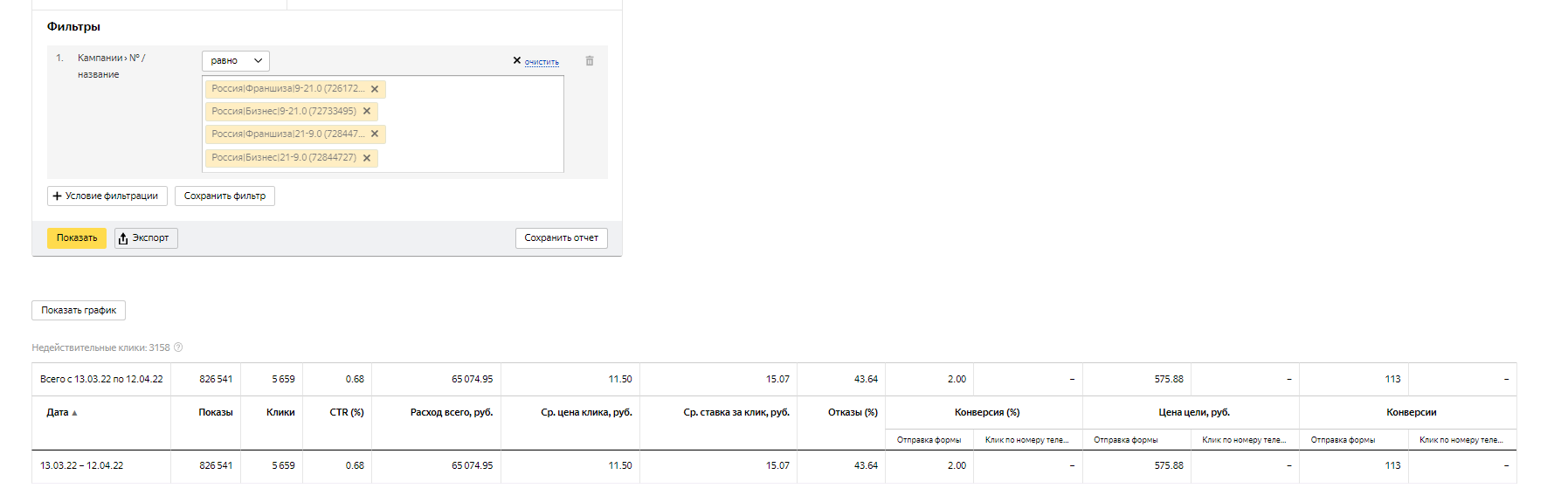
Task: Click the Расход всего, руб. header
Action: 452,413
